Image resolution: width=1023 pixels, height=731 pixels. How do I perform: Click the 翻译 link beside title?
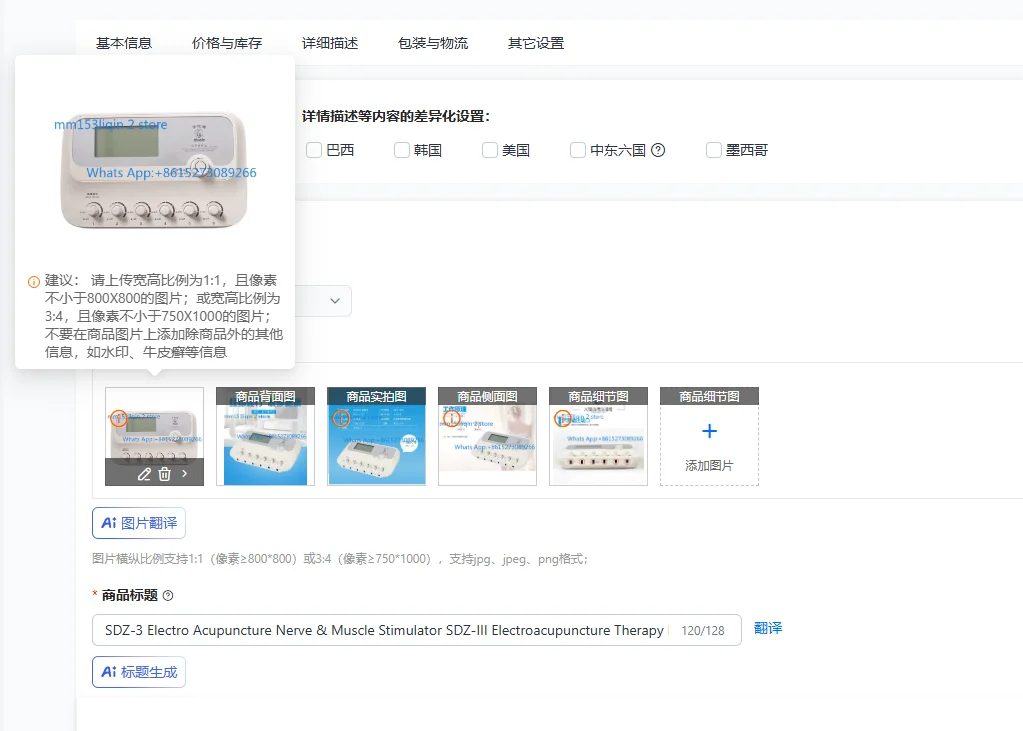768,628
